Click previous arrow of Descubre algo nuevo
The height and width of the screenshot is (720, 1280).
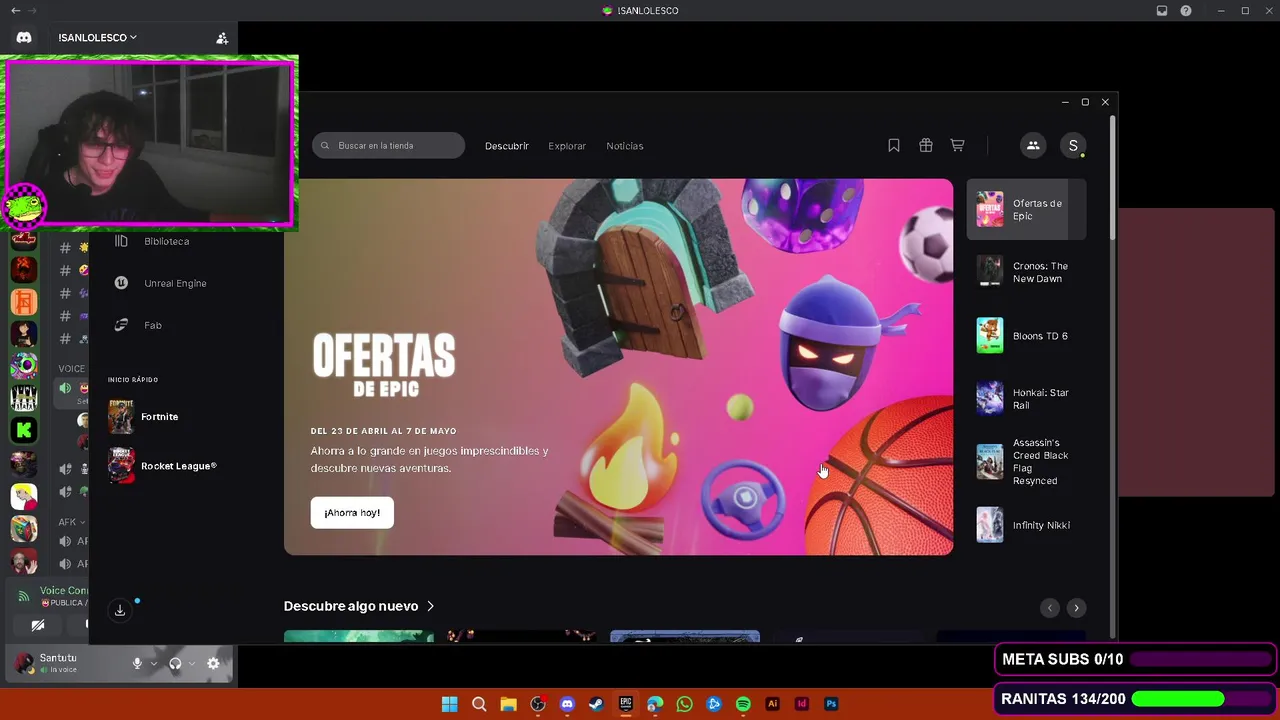[x=1049, y=608]
